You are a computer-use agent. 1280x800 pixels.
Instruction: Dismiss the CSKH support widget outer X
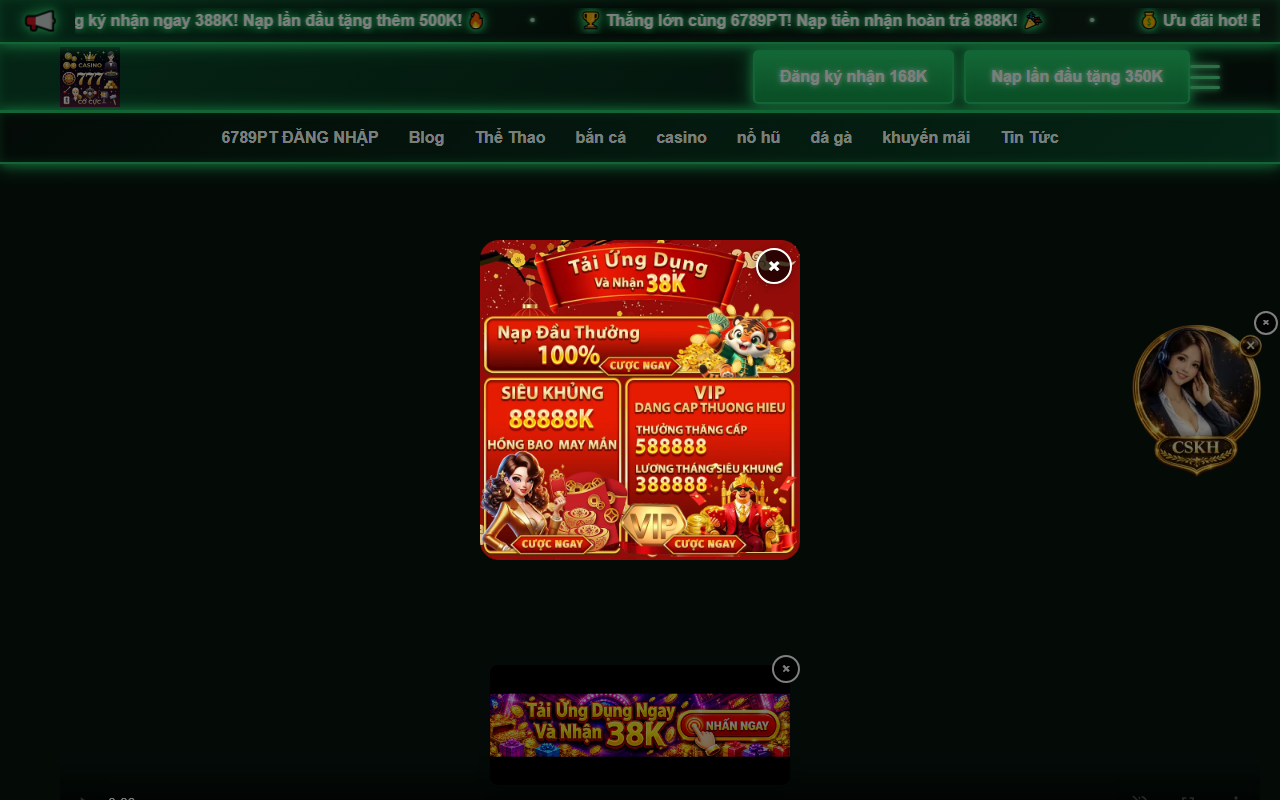click(x=1266, y=323)
